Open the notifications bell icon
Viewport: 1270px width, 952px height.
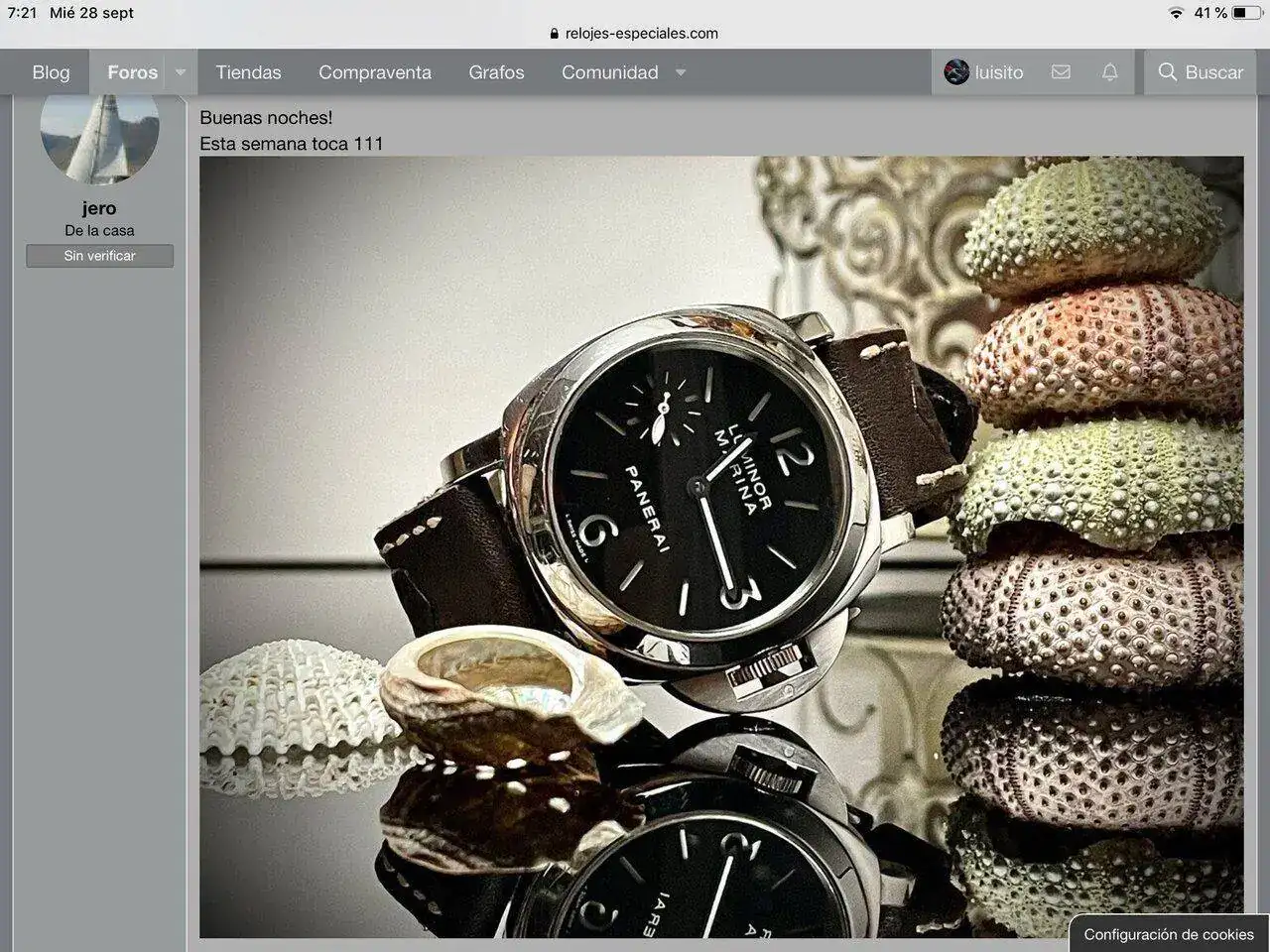point(1110,72)
